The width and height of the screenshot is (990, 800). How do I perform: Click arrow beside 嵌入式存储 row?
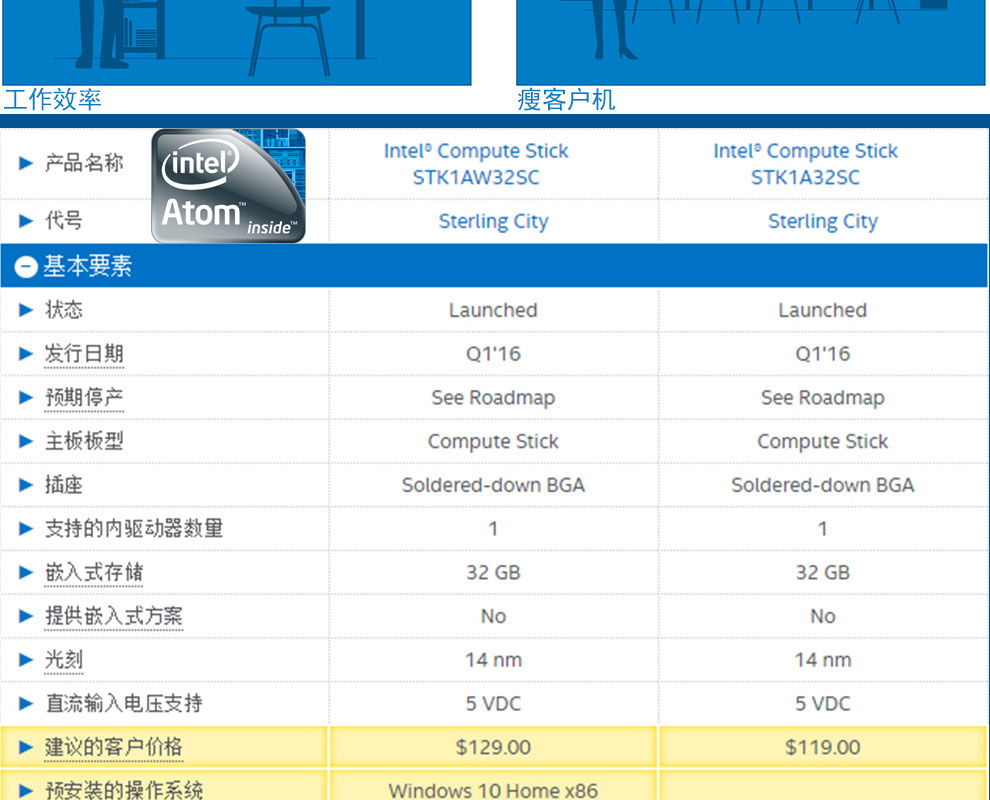pos(26,573)
